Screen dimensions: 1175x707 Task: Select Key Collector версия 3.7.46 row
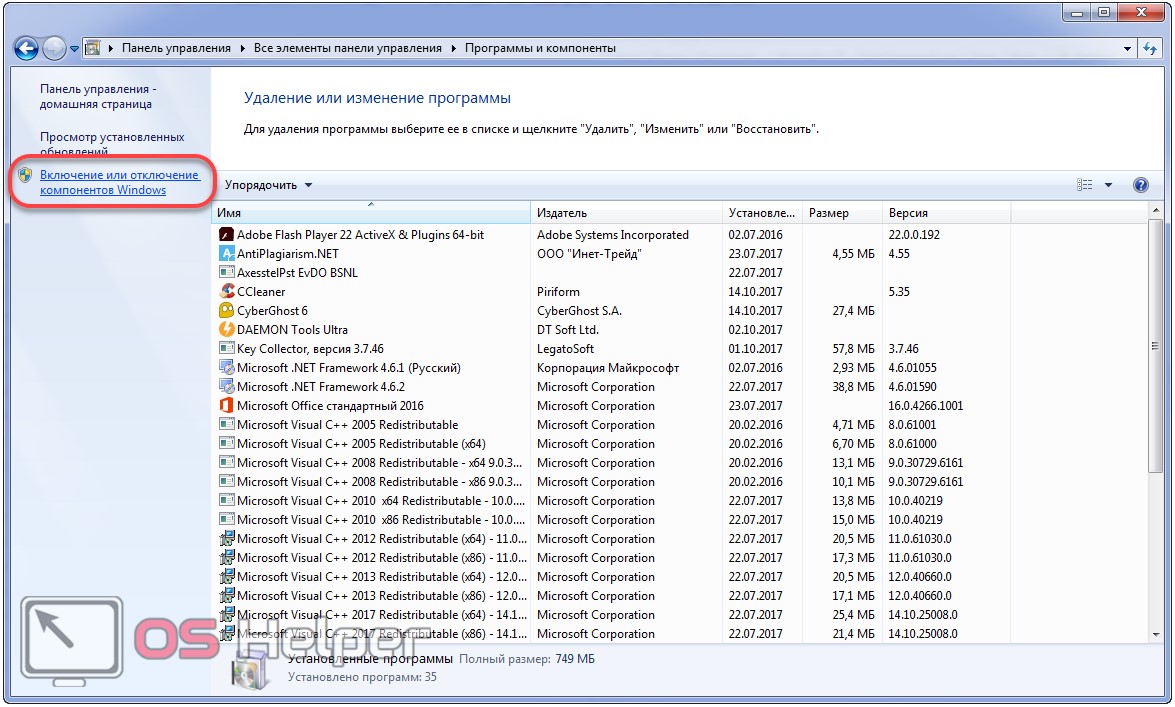coord(310,349)
